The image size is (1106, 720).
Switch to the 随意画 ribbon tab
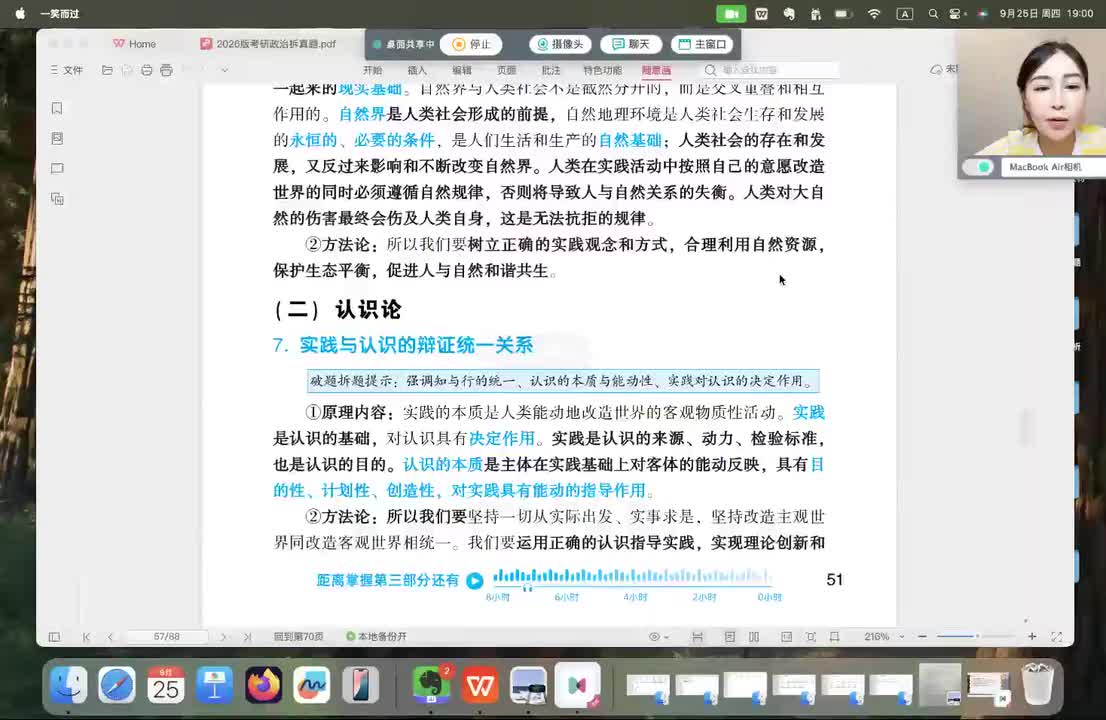(x=656, y=70)
